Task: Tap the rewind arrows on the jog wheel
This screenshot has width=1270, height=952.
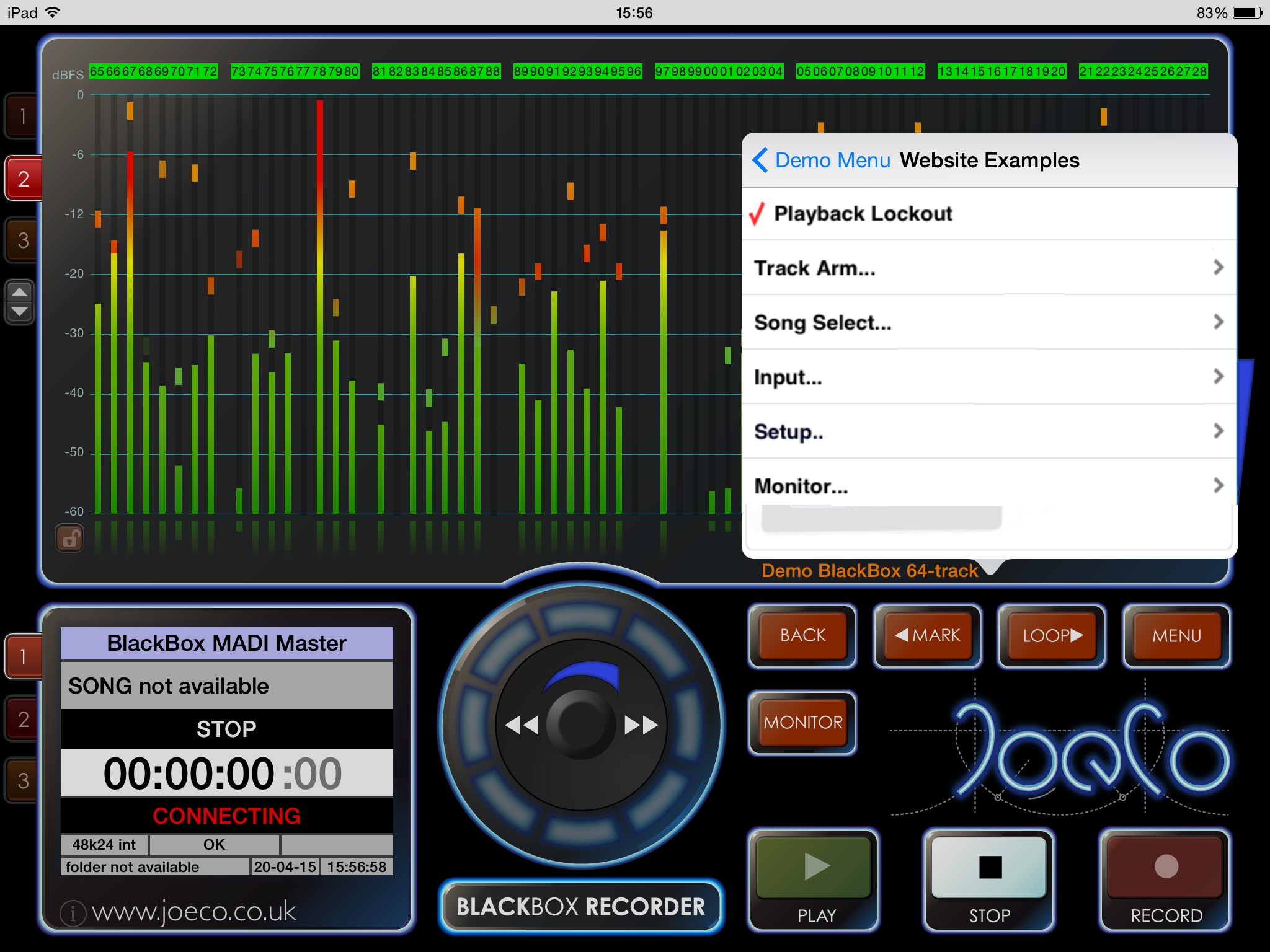Action: click(x=522, y=725)
